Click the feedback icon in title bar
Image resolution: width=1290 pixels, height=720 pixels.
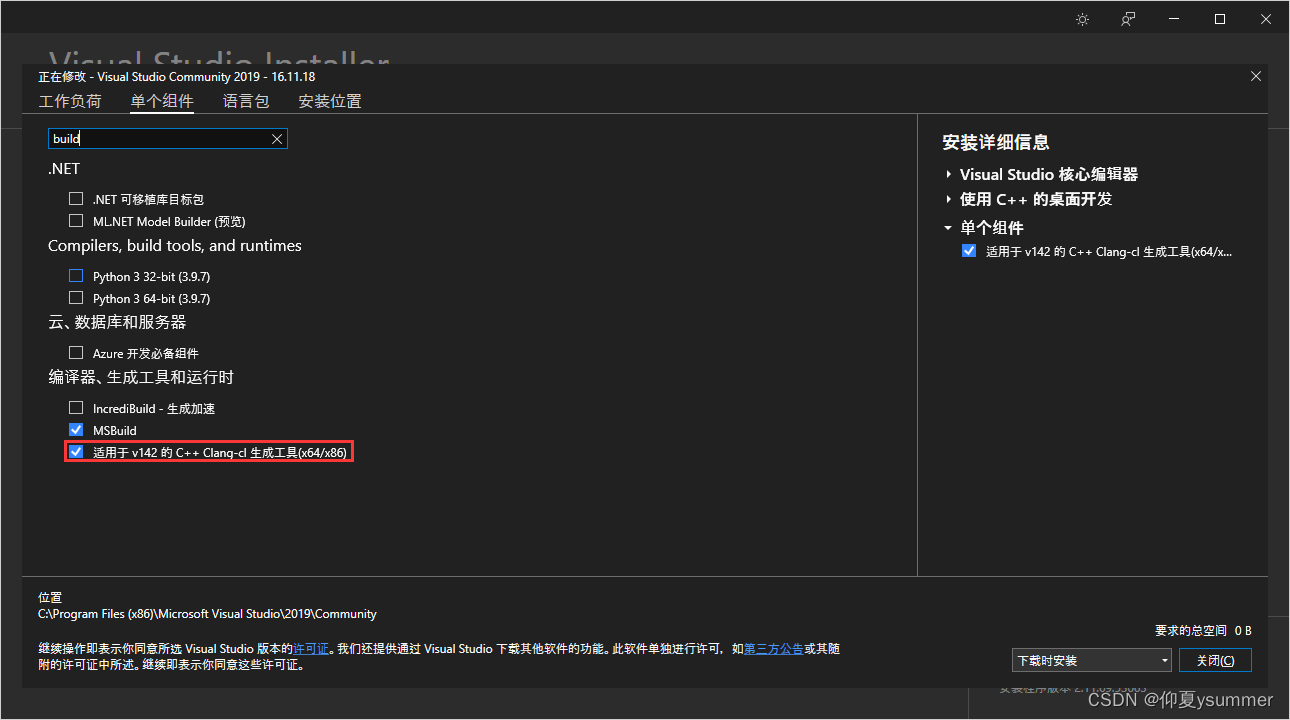click(x=1127, y=18)
